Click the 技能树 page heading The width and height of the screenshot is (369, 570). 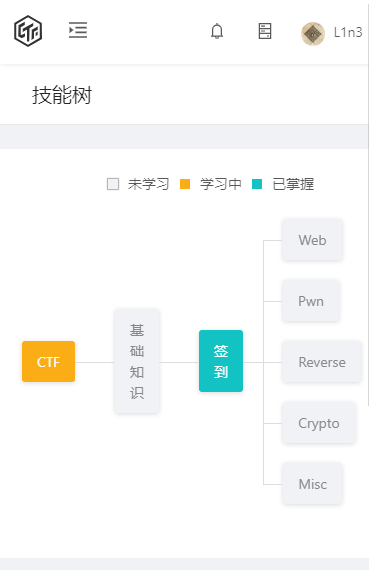click(62, 95)
